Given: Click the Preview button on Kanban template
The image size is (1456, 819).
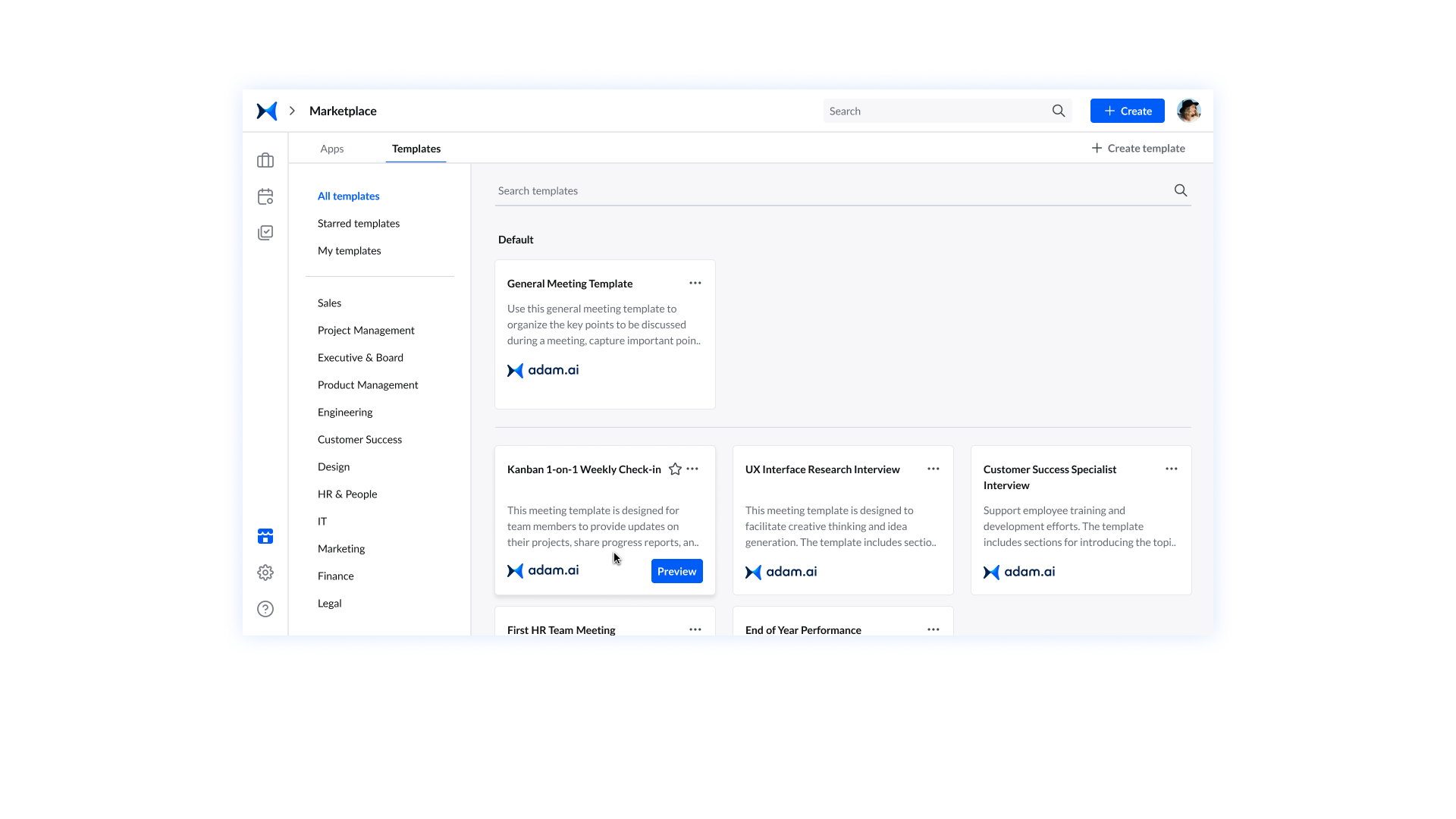Looking at the screenshot, I should pyautogui.click(x=676, y=571).
